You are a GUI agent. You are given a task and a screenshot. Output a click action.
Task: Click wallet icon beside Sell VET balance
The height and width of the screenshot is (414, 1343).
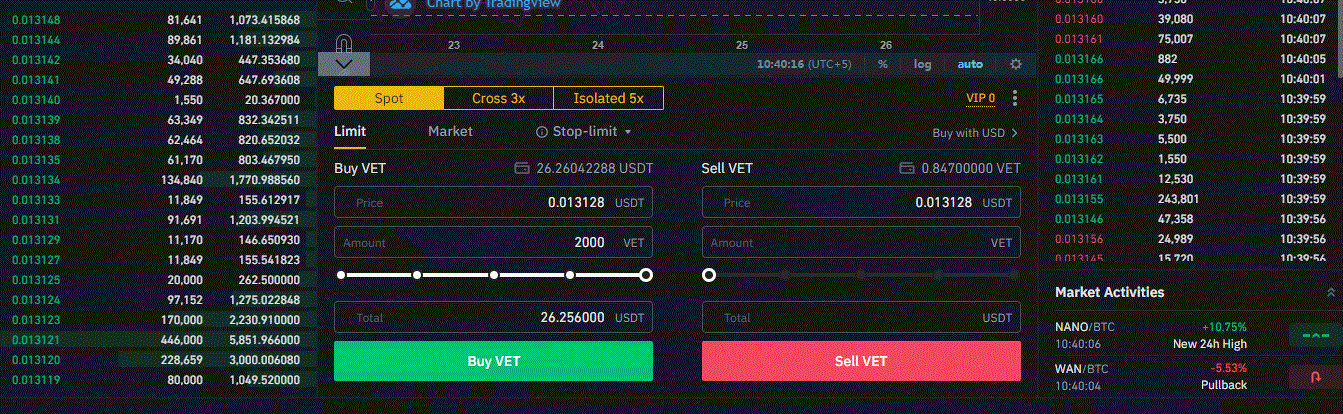point(906,169)
